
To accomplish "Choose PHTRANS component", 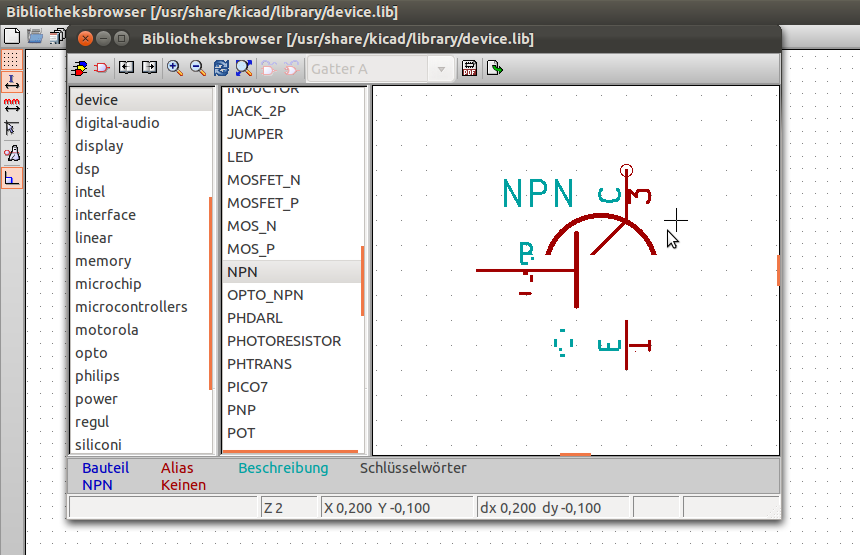I will click(292, 364).
